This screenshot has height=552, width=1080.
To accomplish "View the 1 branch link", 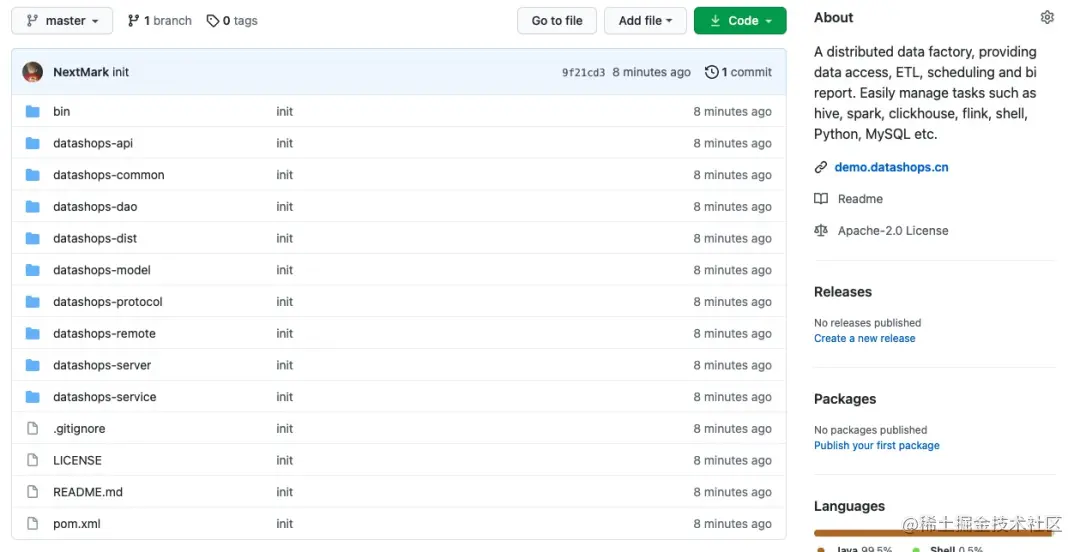I will point(160,21).
